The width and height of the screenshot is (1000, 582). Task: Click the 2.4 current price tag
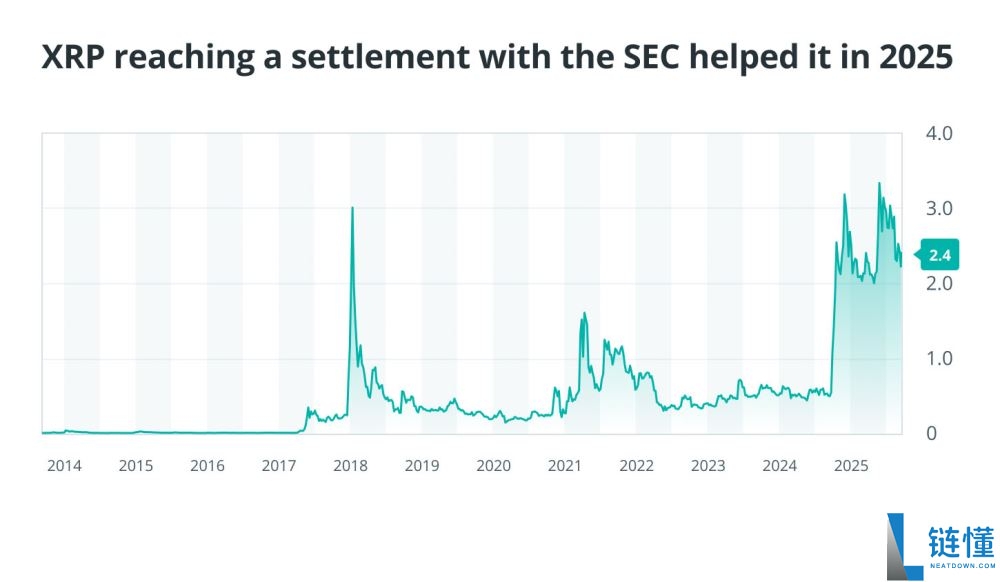pyautogui.click(x=939, y=256)
